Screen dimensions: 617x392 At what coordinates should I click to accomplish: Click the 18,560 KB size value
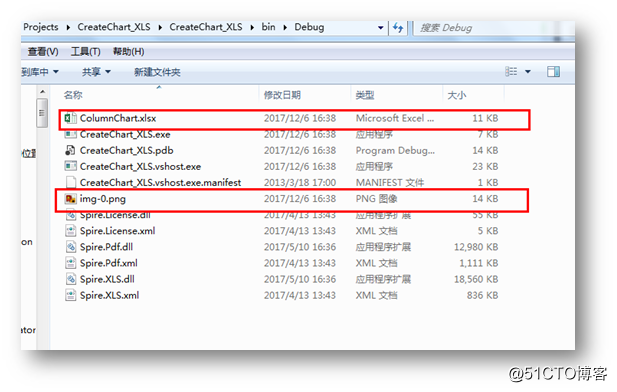pos(476,279)
